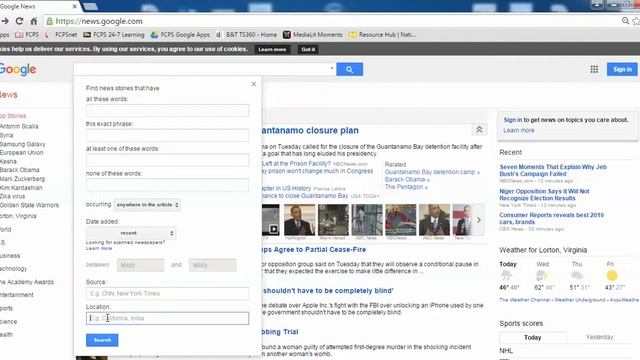The height and width of the screenshot is (360, 640).
Task: Click the browser forward arrow
Action: pyautogui.click(x=5, y=21)
